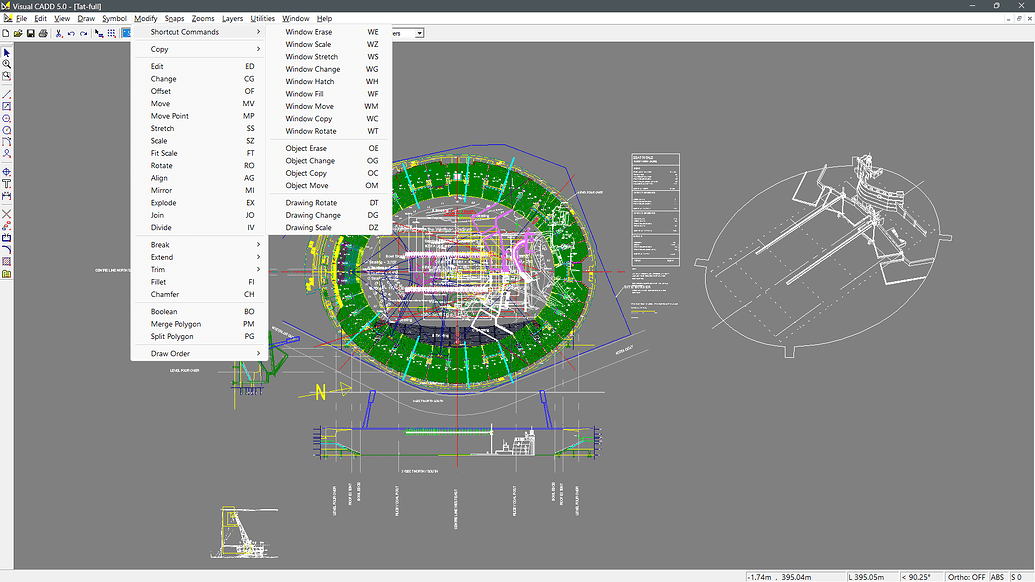Image resolution: width=1035 pixels, height=582 pixels.
Task: Click the Save drawing icon
Action: 31,32
